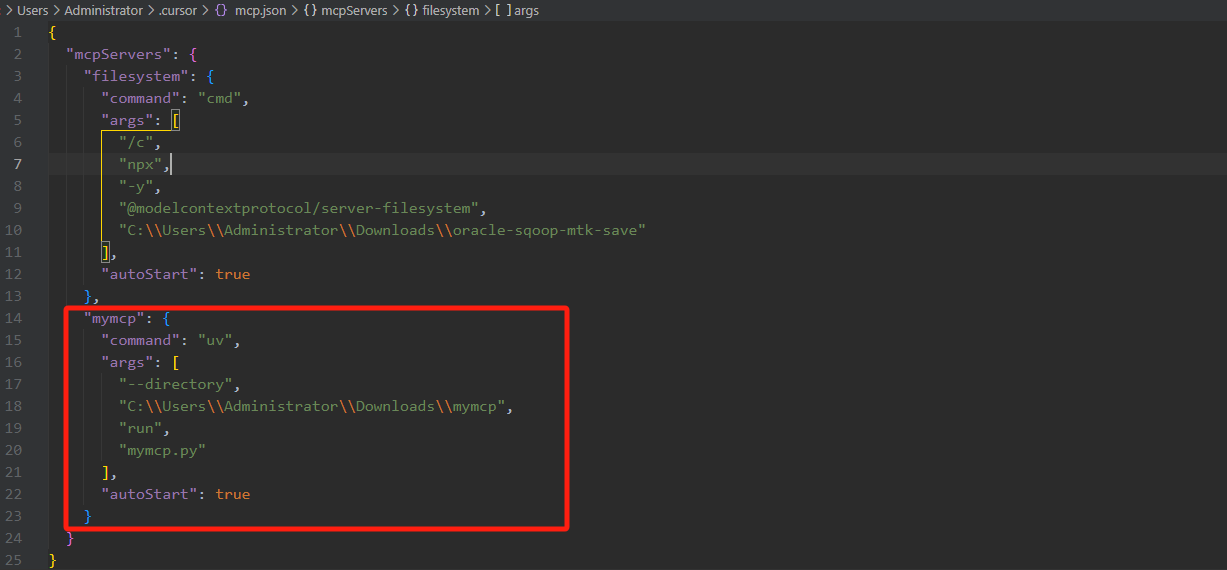Click the closing brace on line 25
The height and width of the screenshot is (570, 1227).
click(52, 560)
